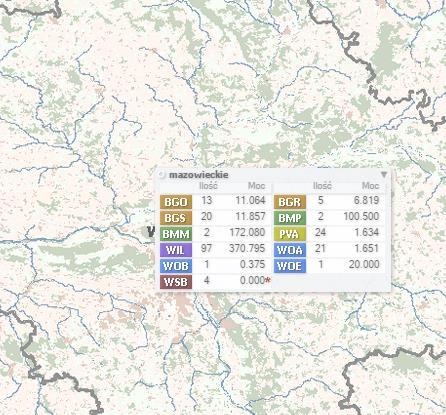Click the BGS count value 20
This screenshot has height=415, width=446.
coord(207,216)
